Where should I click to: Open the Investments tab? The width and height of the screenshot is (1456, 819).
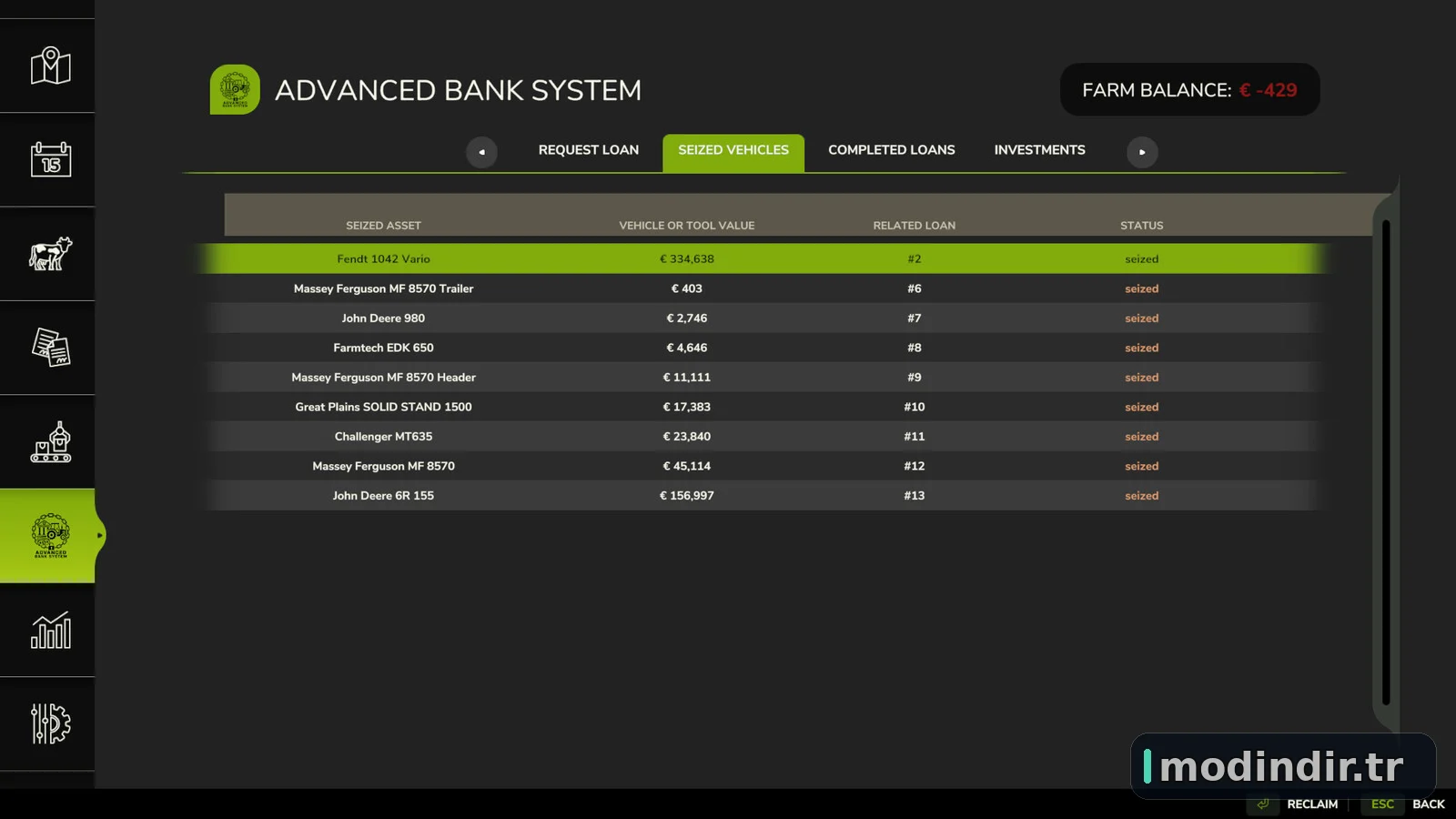coord(1039,150)
